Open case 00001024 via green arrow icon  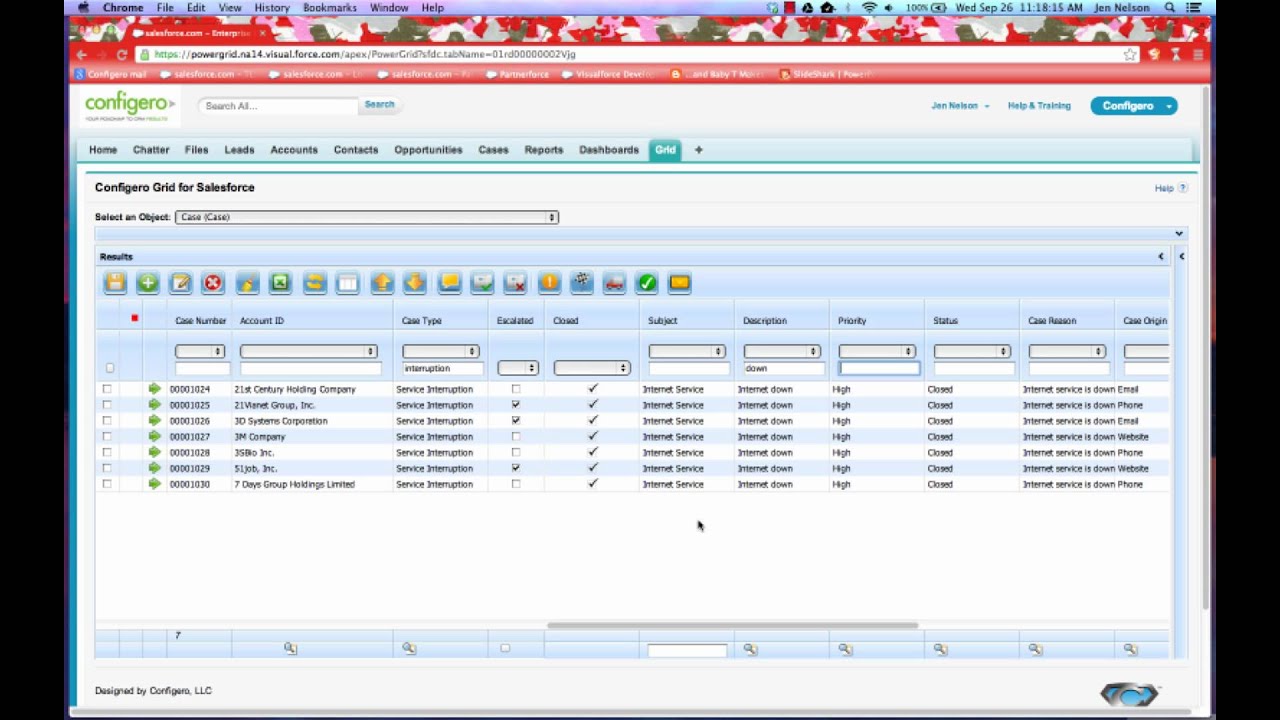coord(154,389)
